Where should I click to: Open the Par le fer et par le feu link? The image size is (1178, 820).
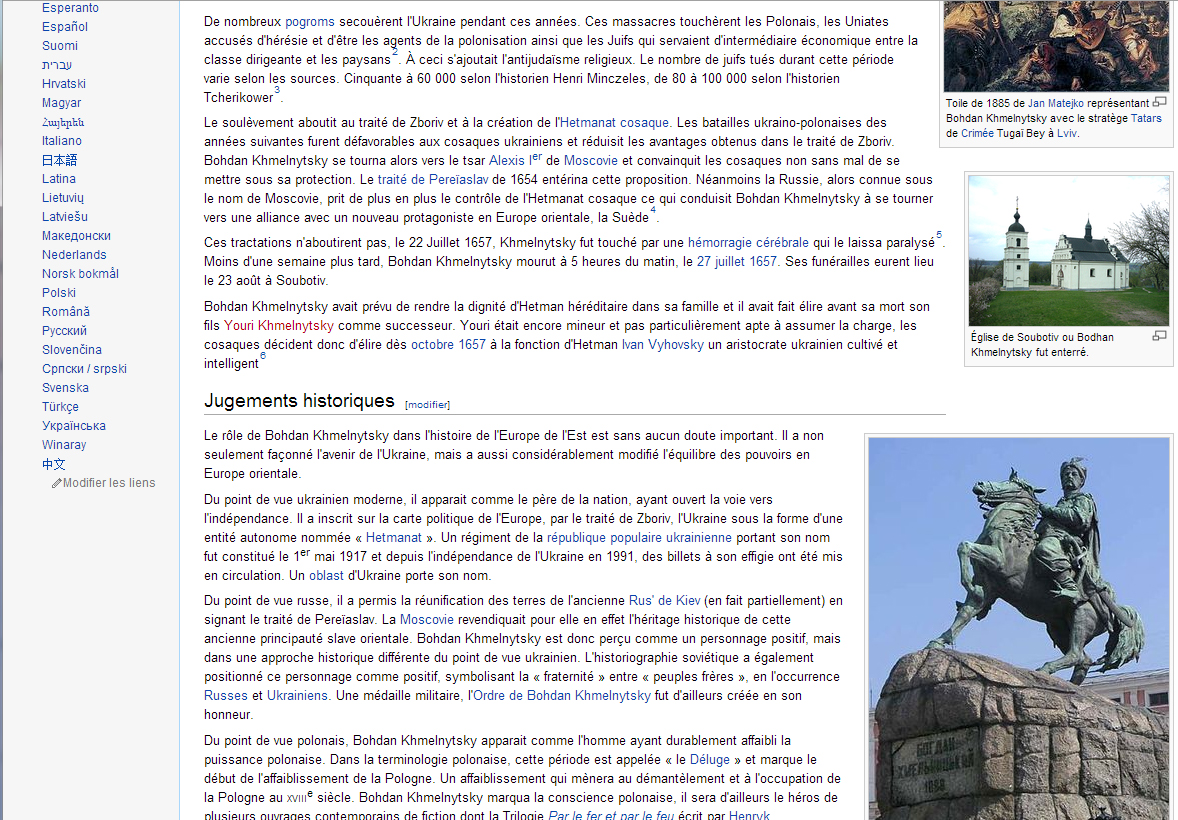click(x=611, y=815)
